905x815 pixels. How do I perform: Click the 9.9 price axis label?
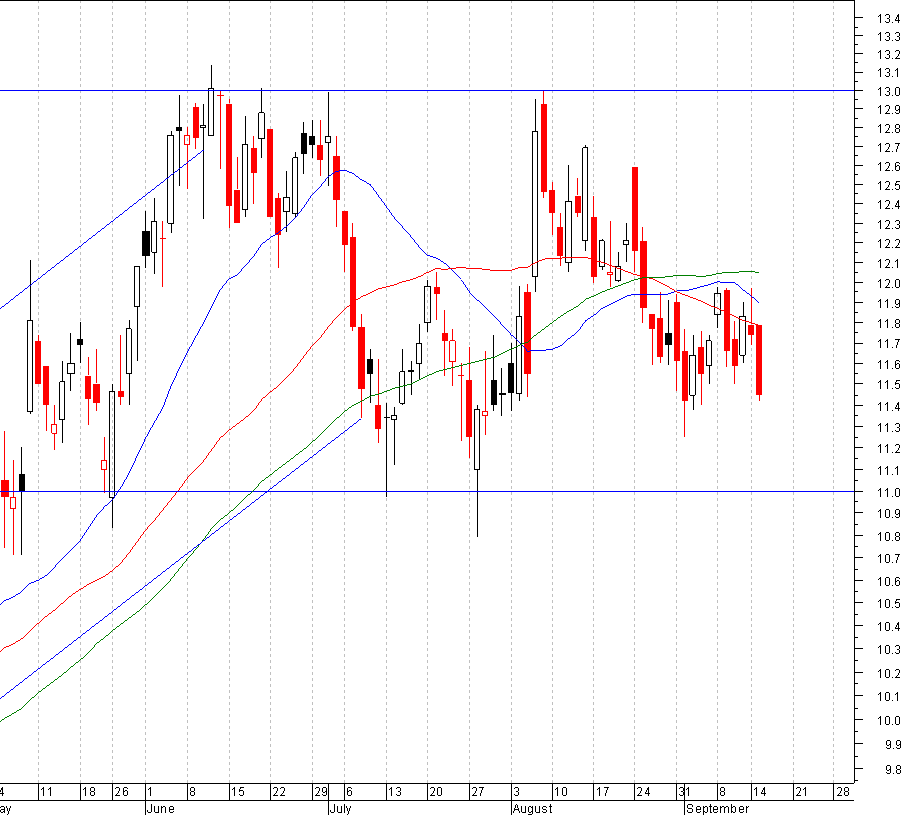coord(892,745)
